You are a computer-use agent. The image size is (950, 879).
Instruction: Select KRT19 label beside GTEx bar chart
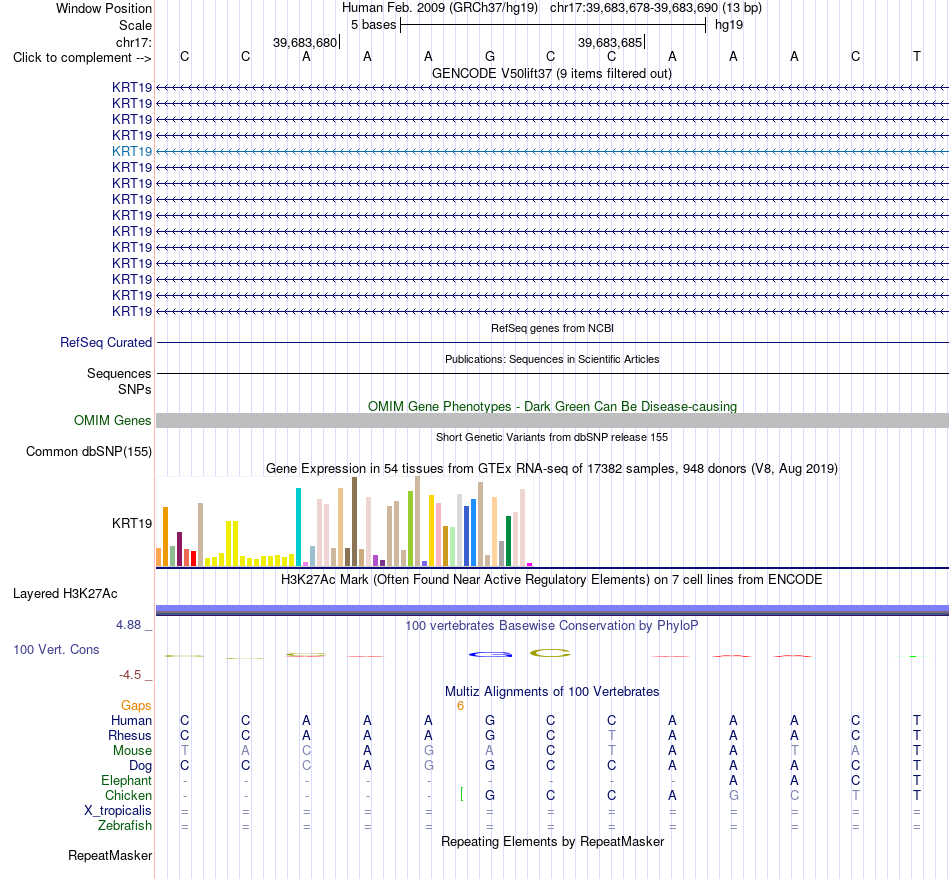pos(132,523)
